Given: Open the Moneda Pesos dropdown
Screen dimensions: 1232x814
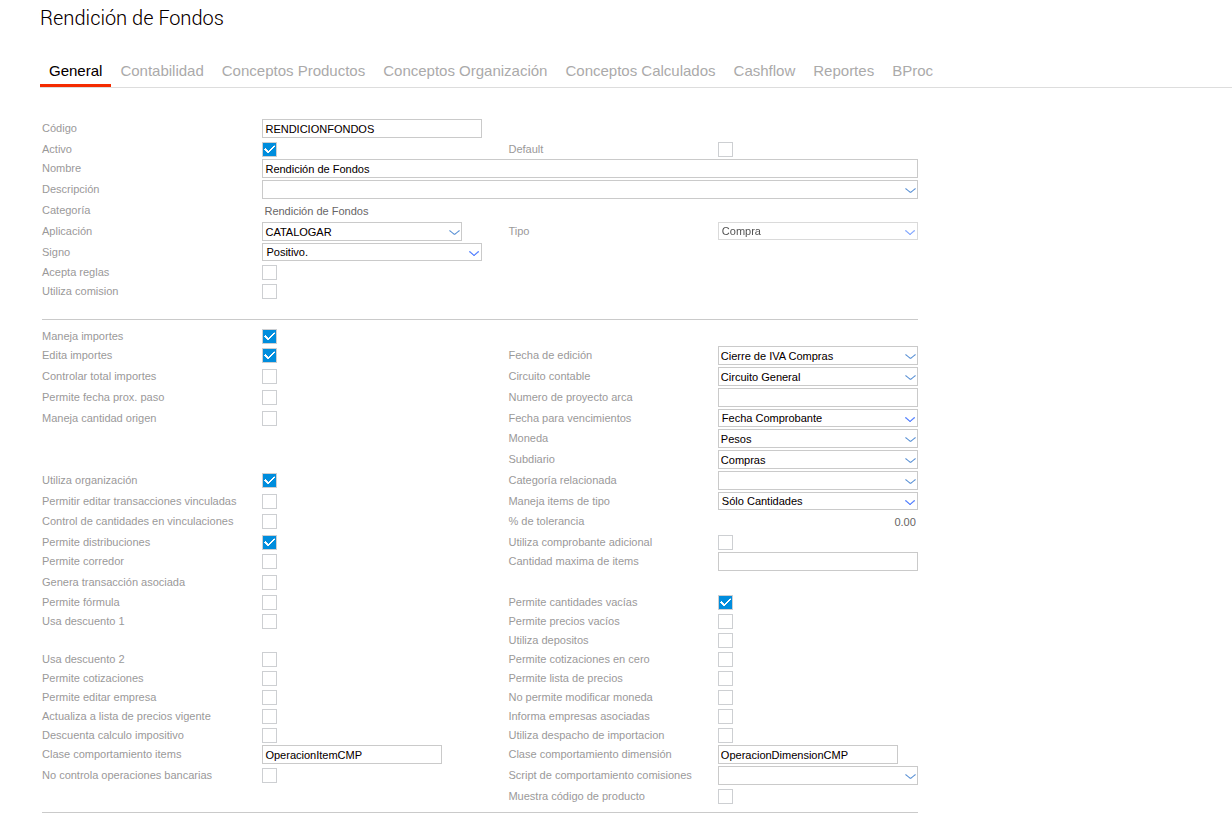Looking at the screenshot, I should pyautogui.click(x=818, y=439).
